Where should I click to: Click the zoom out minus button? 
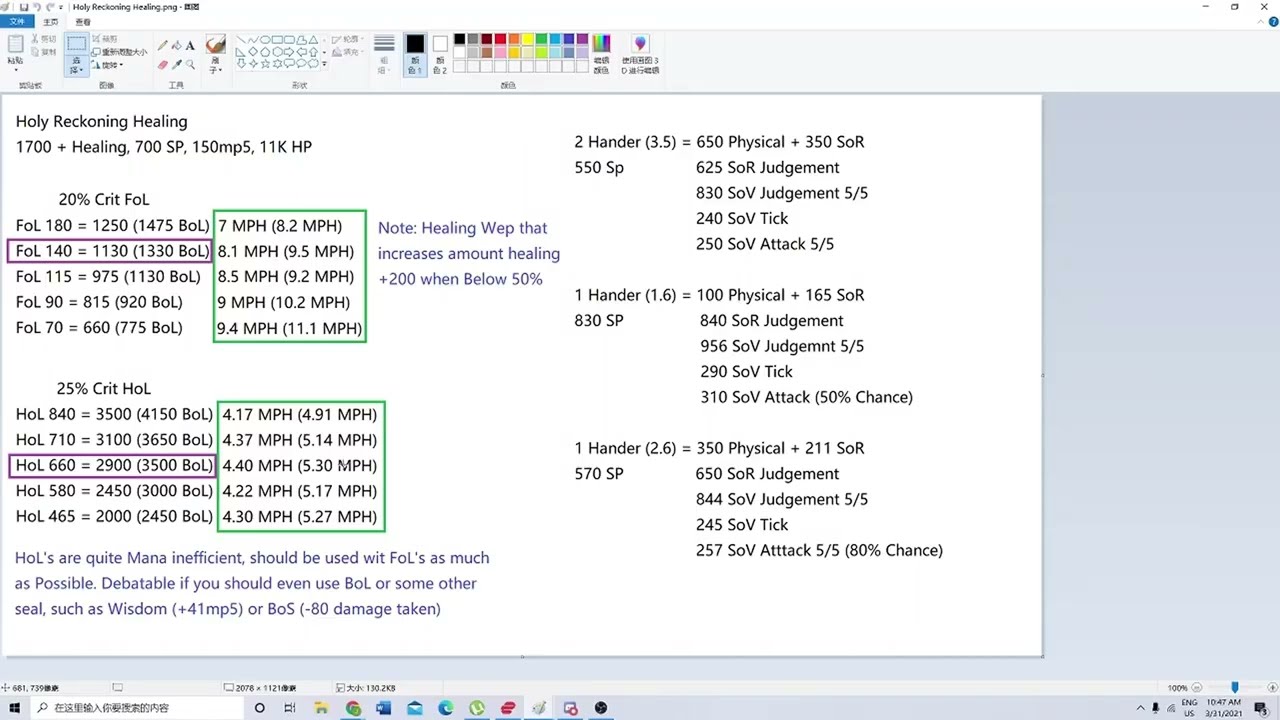pos(1197,688)
